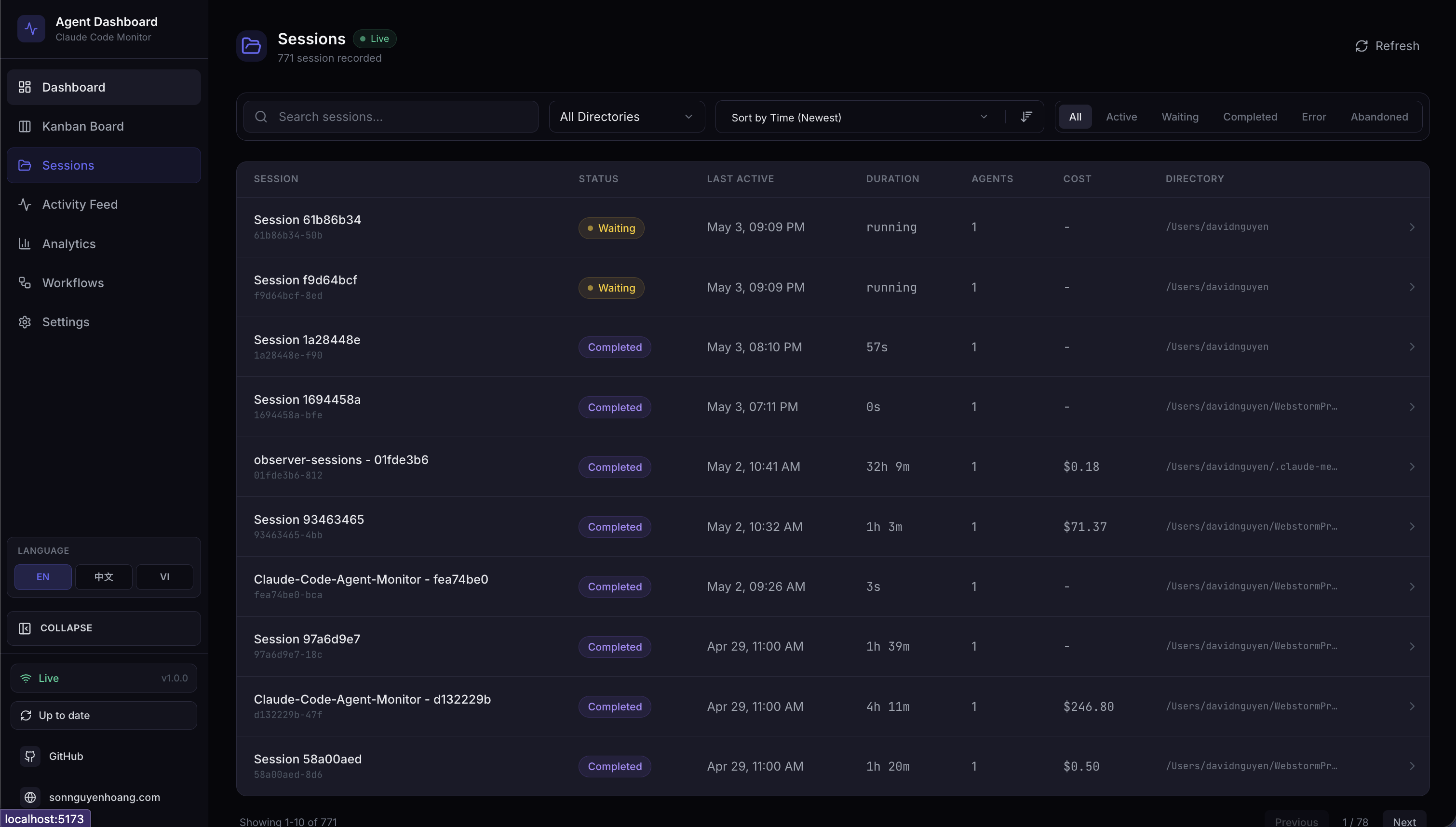The height and width of the screenshot is (827, 1456).
Task: Switch language to EN
Action: (43, 577)
